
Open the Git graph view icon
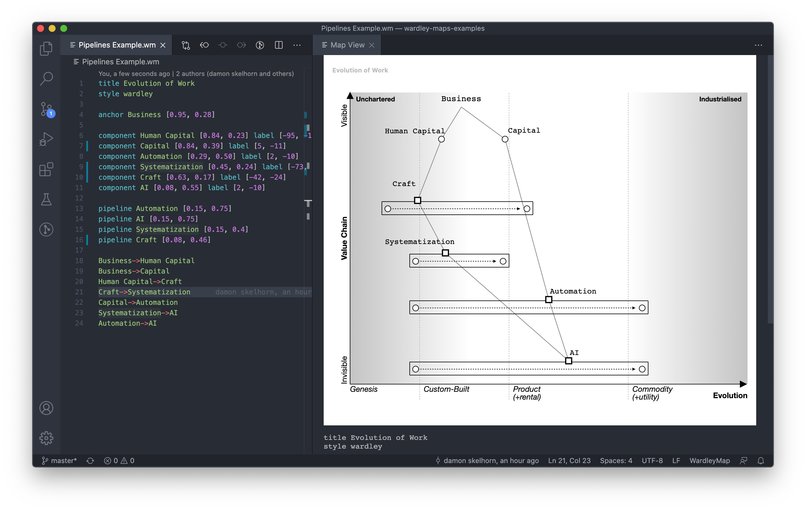point(46,229)
